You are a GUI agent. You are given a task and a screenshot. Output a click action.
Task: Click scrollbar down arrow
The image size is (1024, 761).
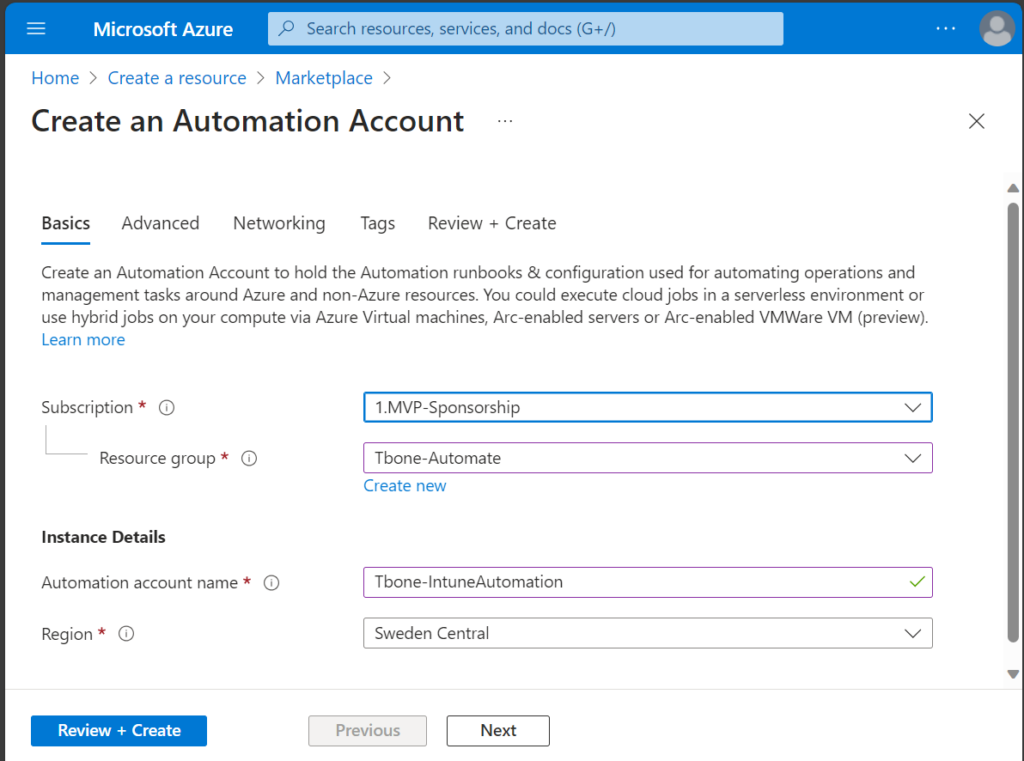coord(1013,674)
